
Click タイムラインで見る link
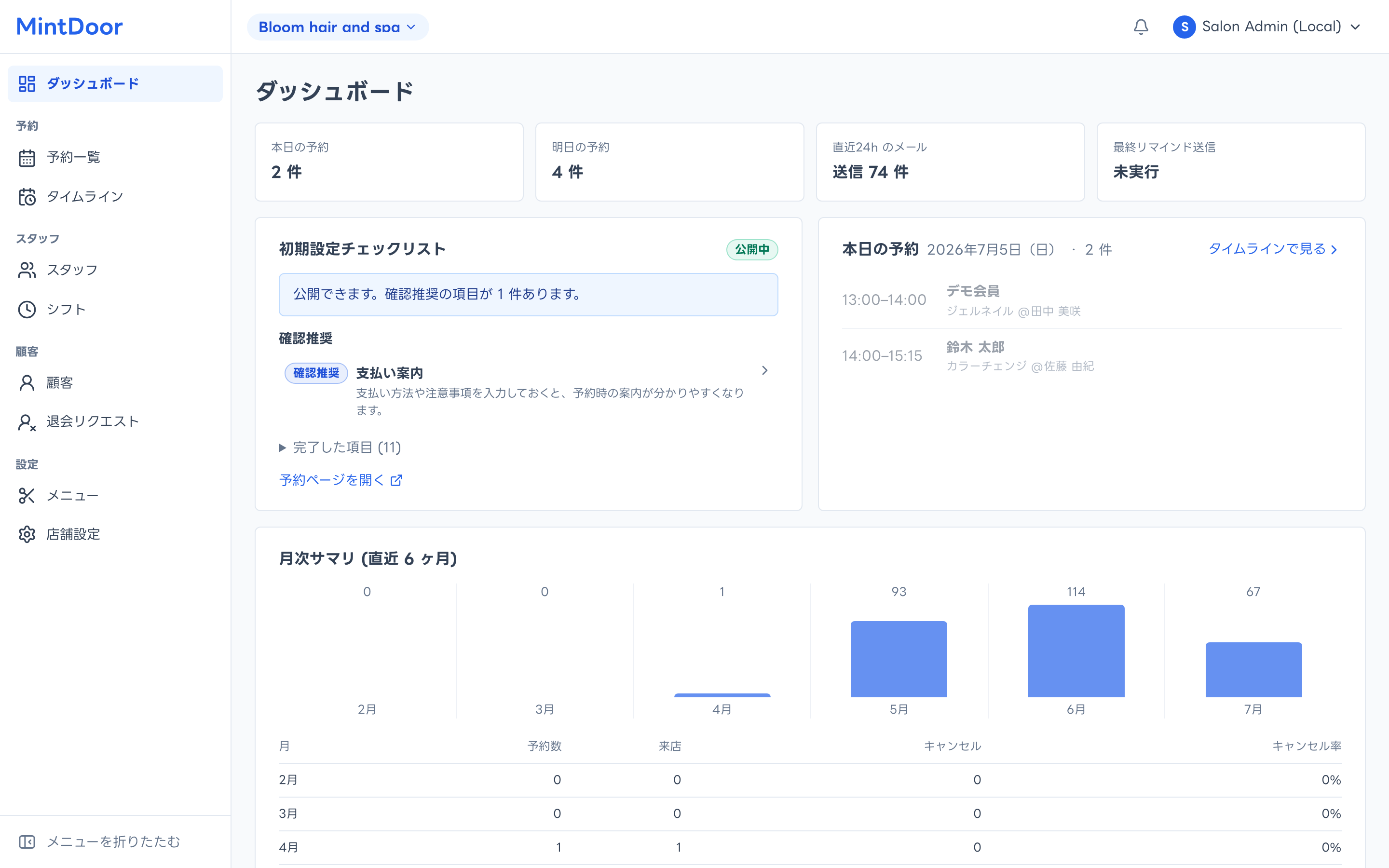tap(1273, 249)
